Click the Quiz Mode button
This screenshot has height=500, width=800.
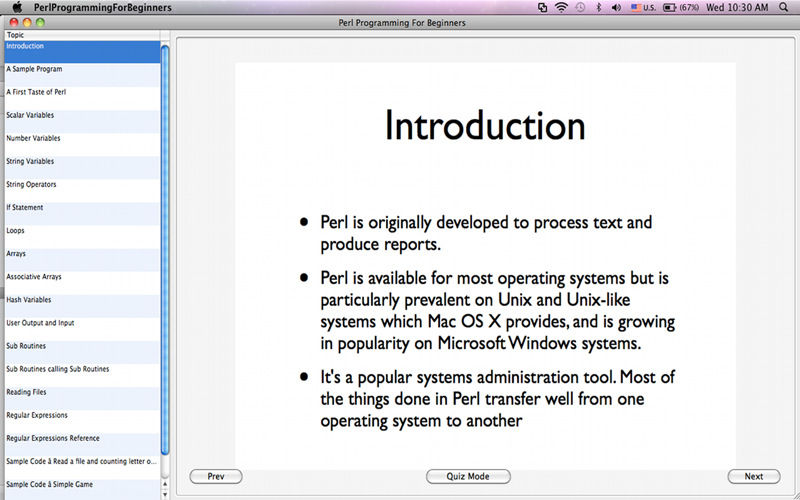[468, 477]
